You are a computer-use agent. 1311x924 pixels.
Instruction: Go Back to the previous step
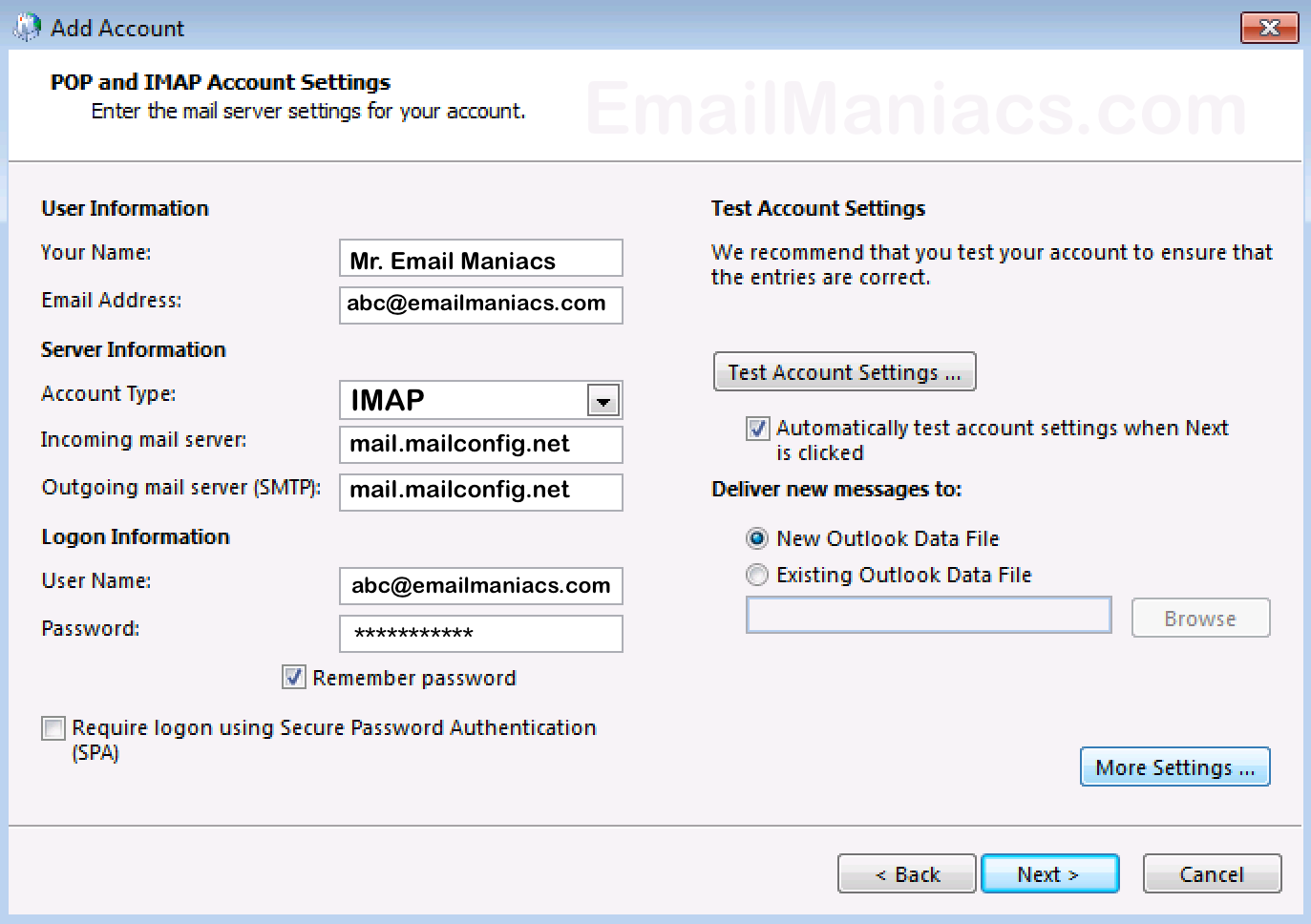click(906, 874)
